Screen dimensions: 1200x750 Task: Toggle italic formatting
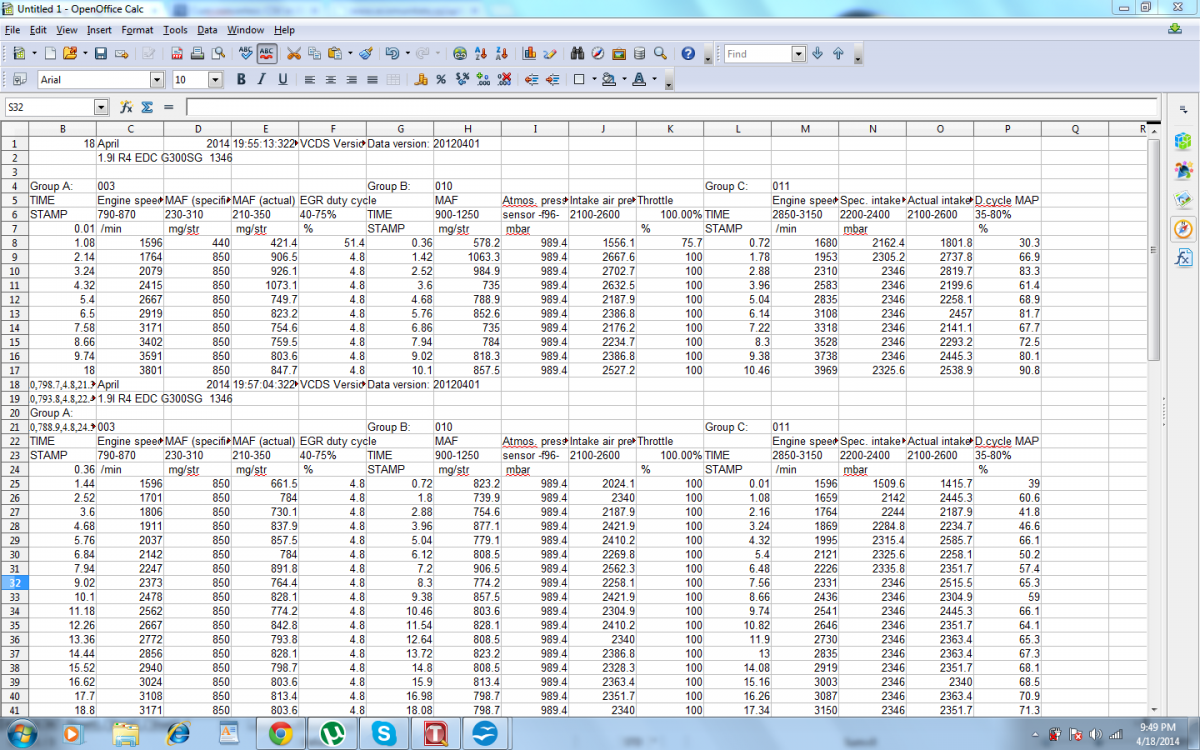262,79
